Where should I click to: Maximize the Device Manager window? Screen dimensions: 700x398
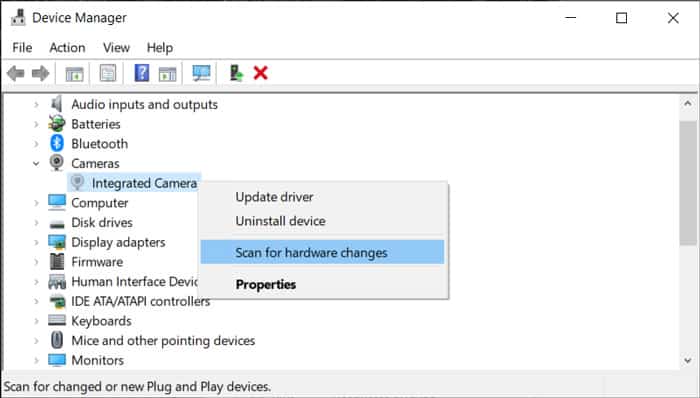621,18
